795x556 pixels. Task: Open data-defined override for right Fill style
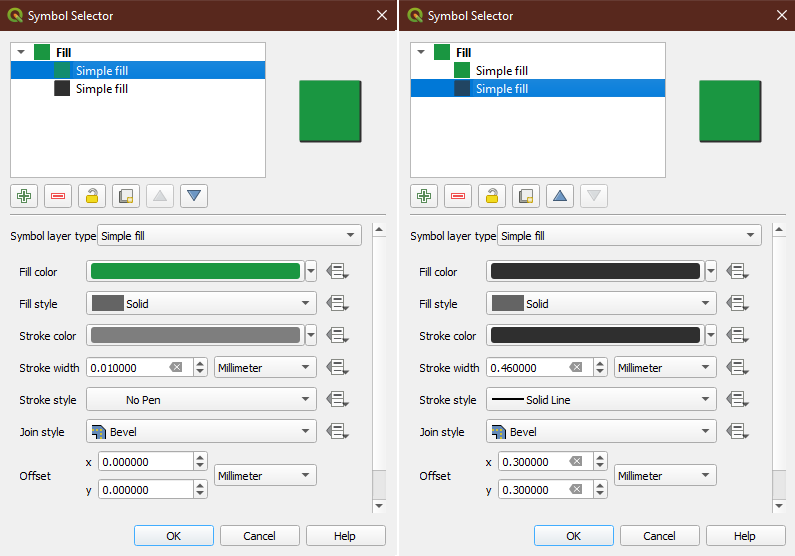pos(737,303)
